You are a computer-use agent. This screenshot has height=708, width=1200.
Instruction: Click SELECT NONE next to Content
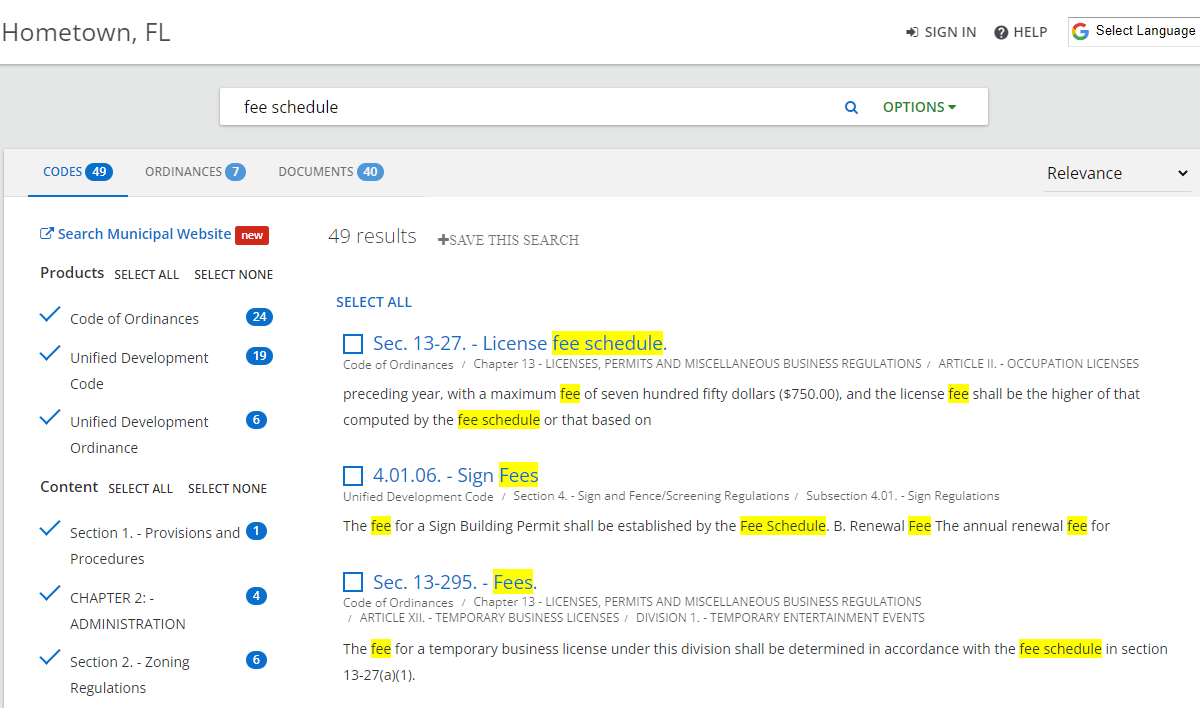[x=227, y=489]
